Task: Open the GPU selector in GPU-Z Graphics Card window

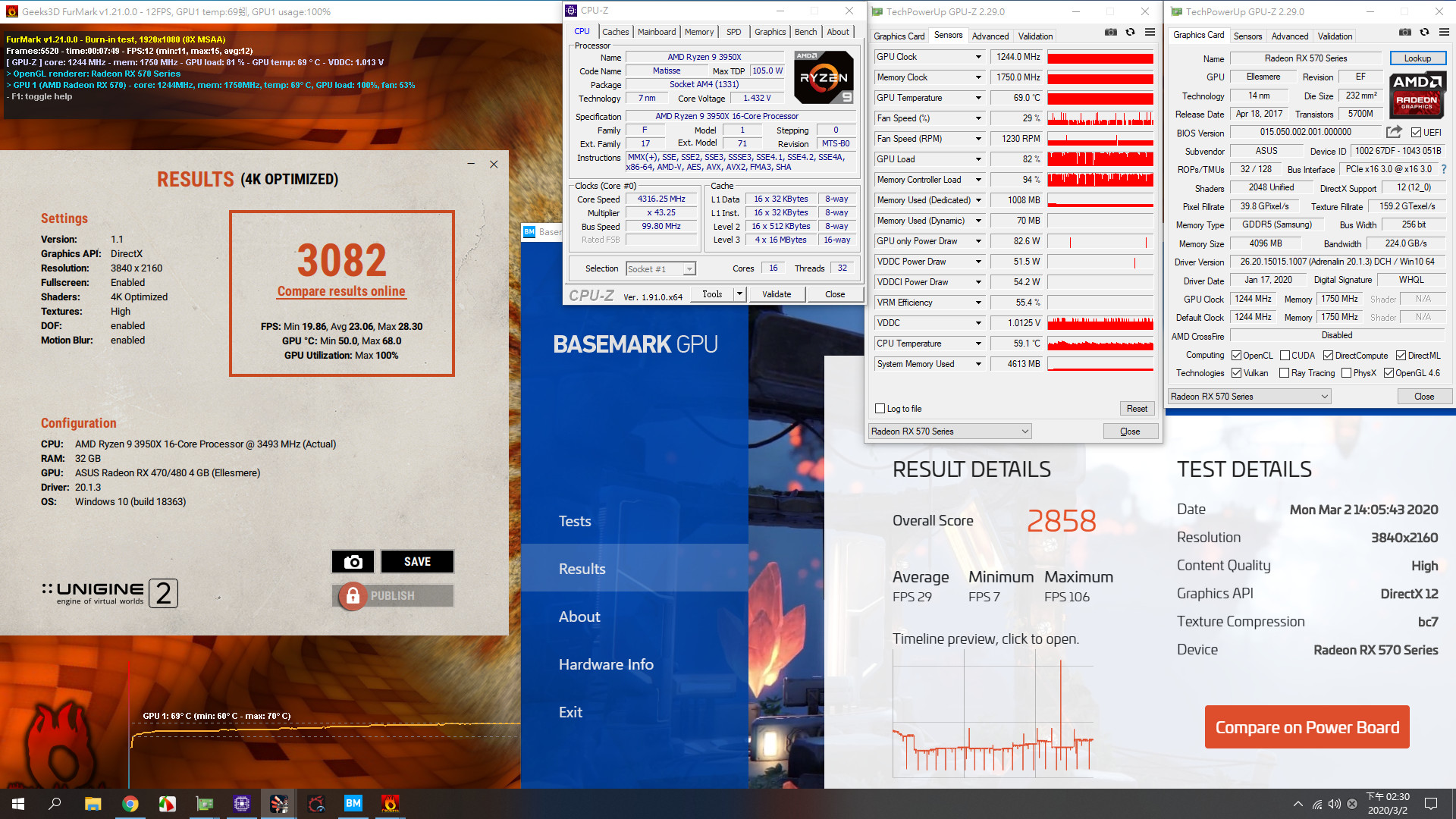Action: coord(1250,397)
